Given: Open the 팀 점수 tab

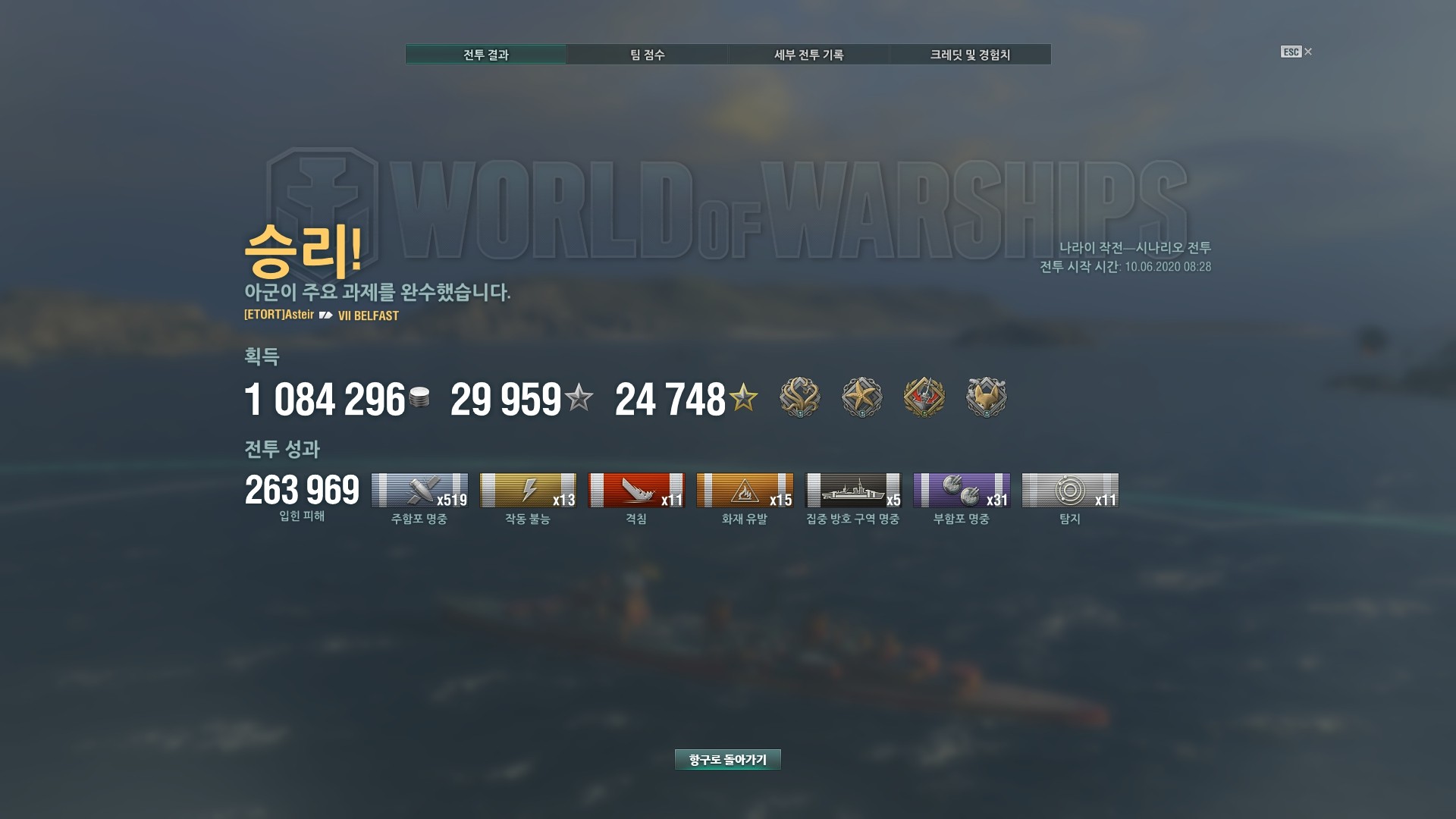Looking at the screenshot, I should pyautogui.click(x=647, y=55).
